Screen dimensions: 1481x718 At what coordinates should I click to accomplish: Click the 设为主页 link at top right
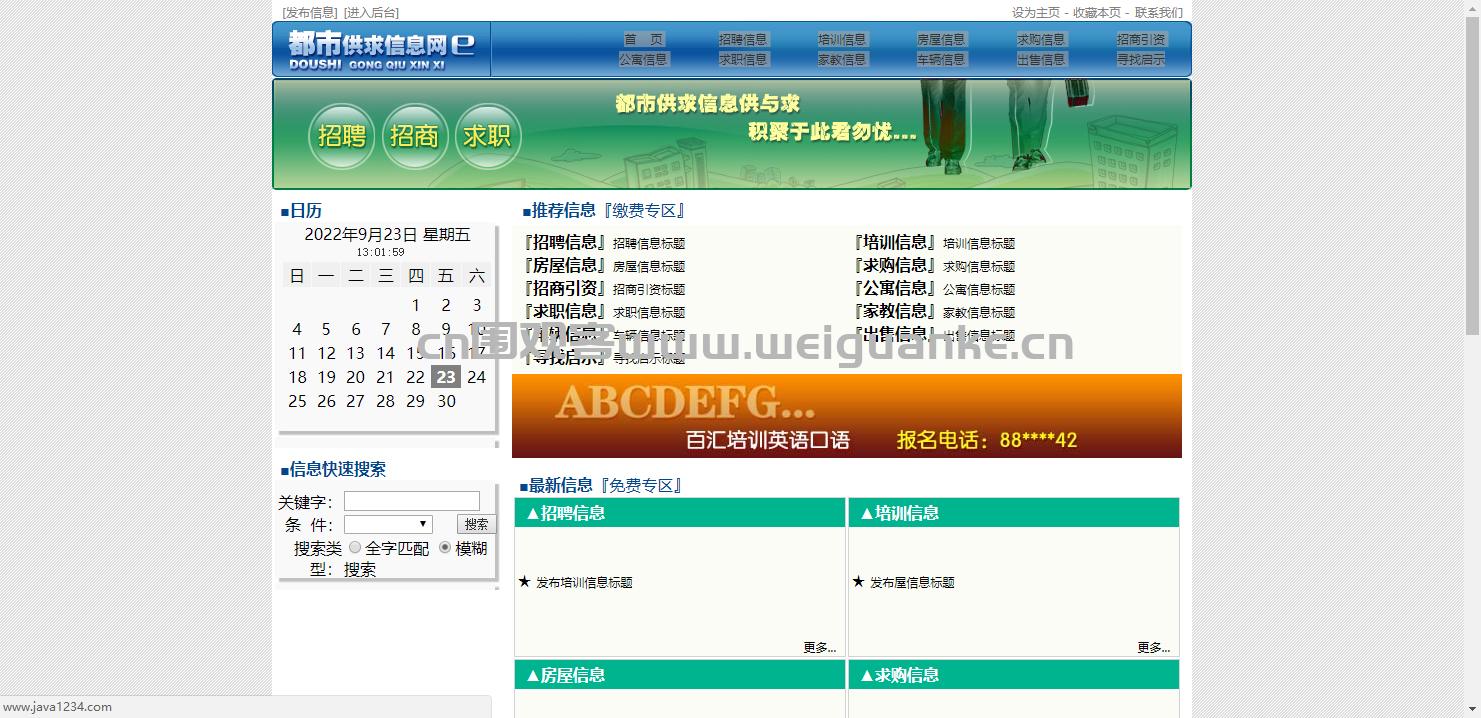pyautogui.click(x=1037, y=12)
